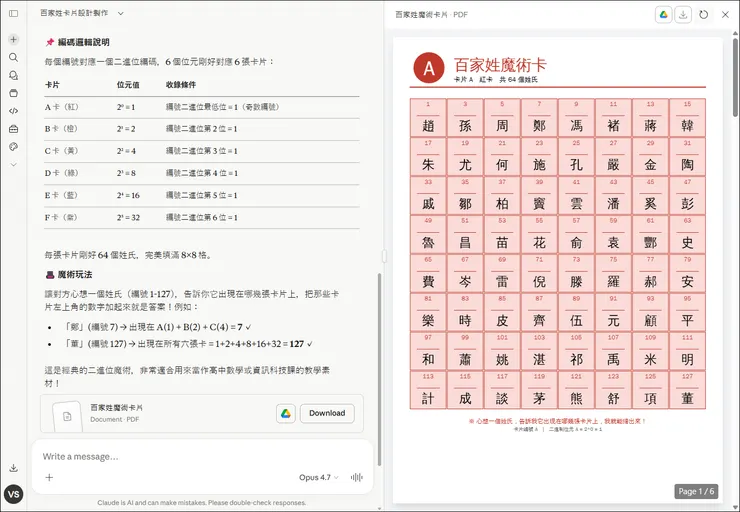The width and height of the screenshot is (740, 512).
Task: Click card cell 79 安
Action: tap(687, 274)
